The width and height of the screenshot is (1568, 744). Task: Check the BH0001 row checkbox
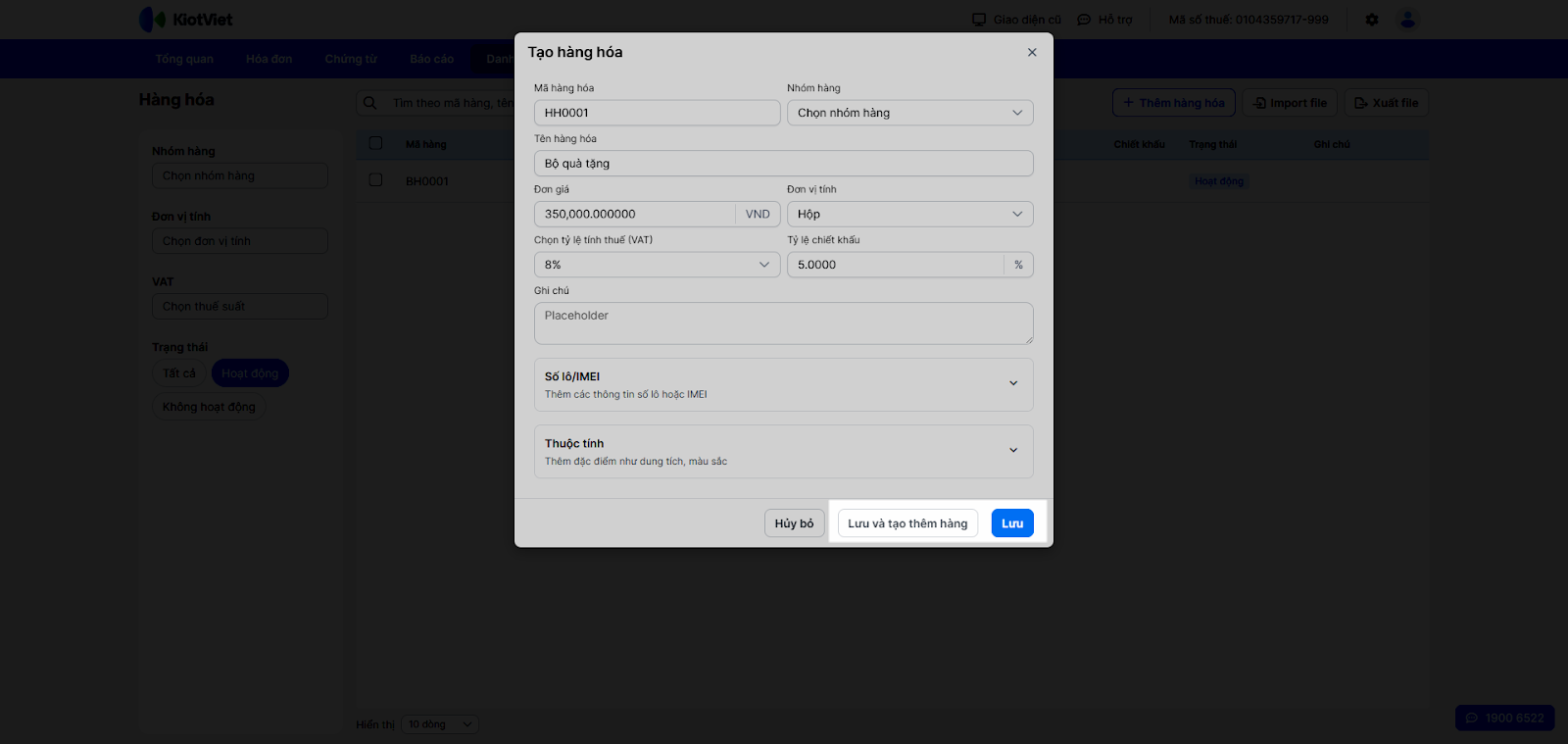375,180
